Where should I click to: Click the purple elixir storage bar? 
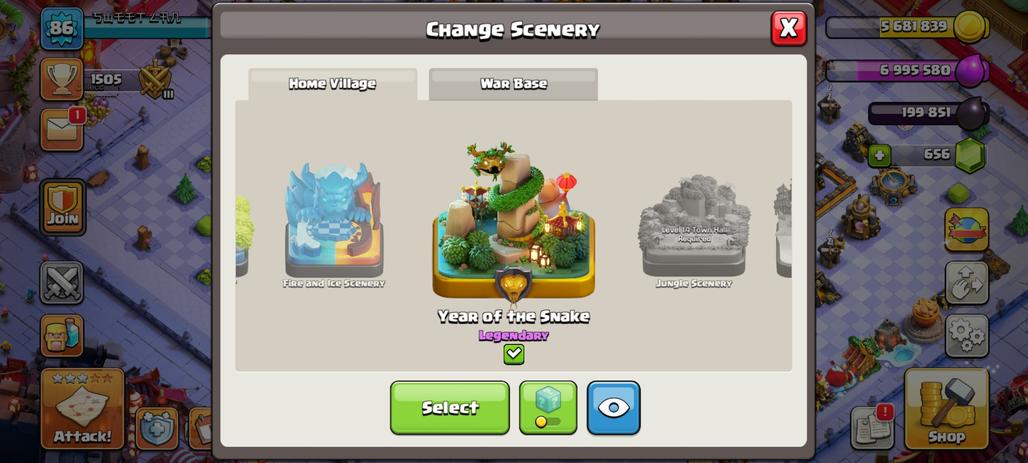pos(907,70)
